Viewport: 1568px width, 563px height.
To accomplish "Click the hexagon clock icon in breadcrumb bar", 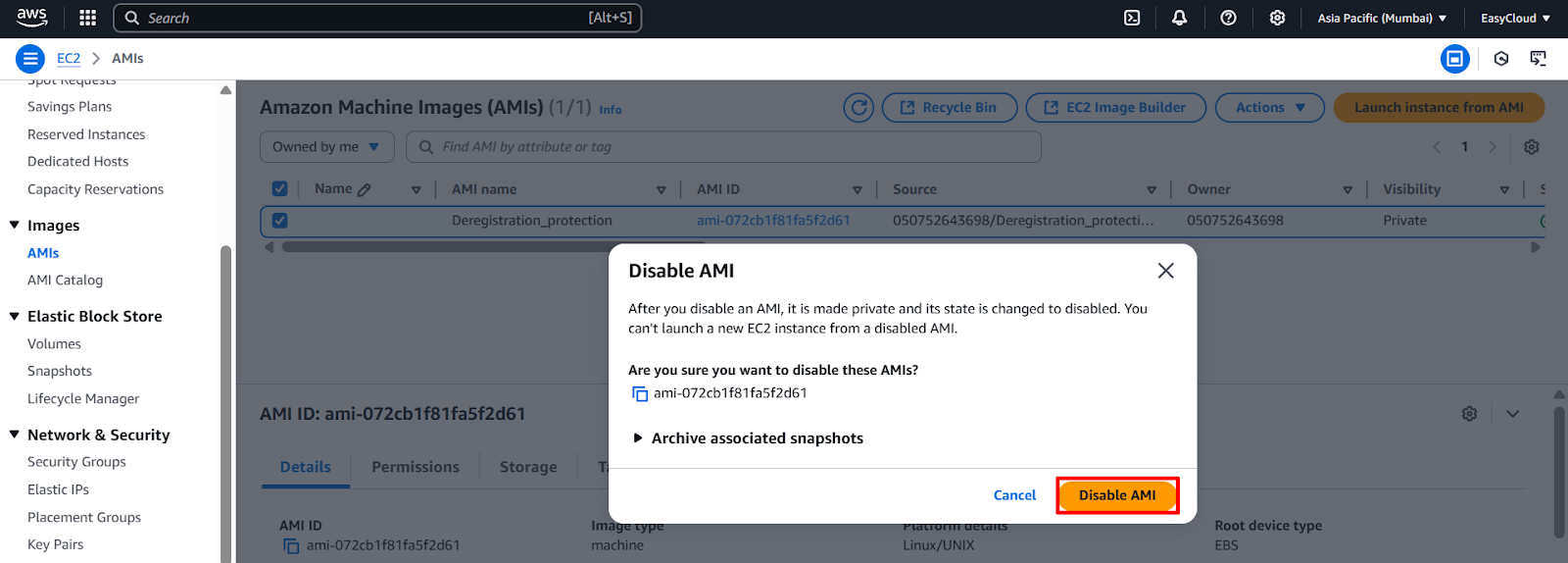I will (x=1501, y=59).
